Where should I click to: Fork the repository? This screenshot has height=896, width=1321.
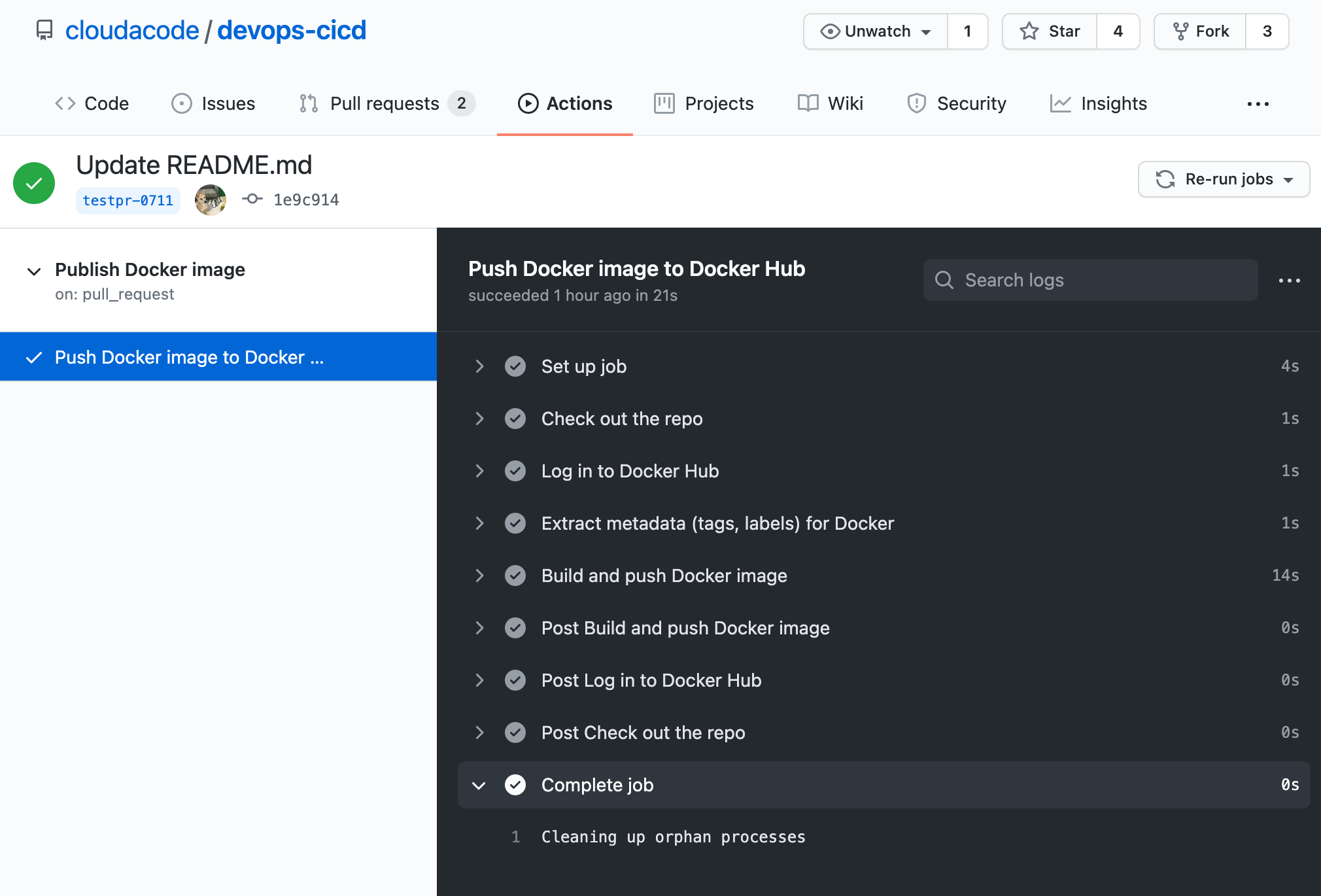pos(1201,31)
